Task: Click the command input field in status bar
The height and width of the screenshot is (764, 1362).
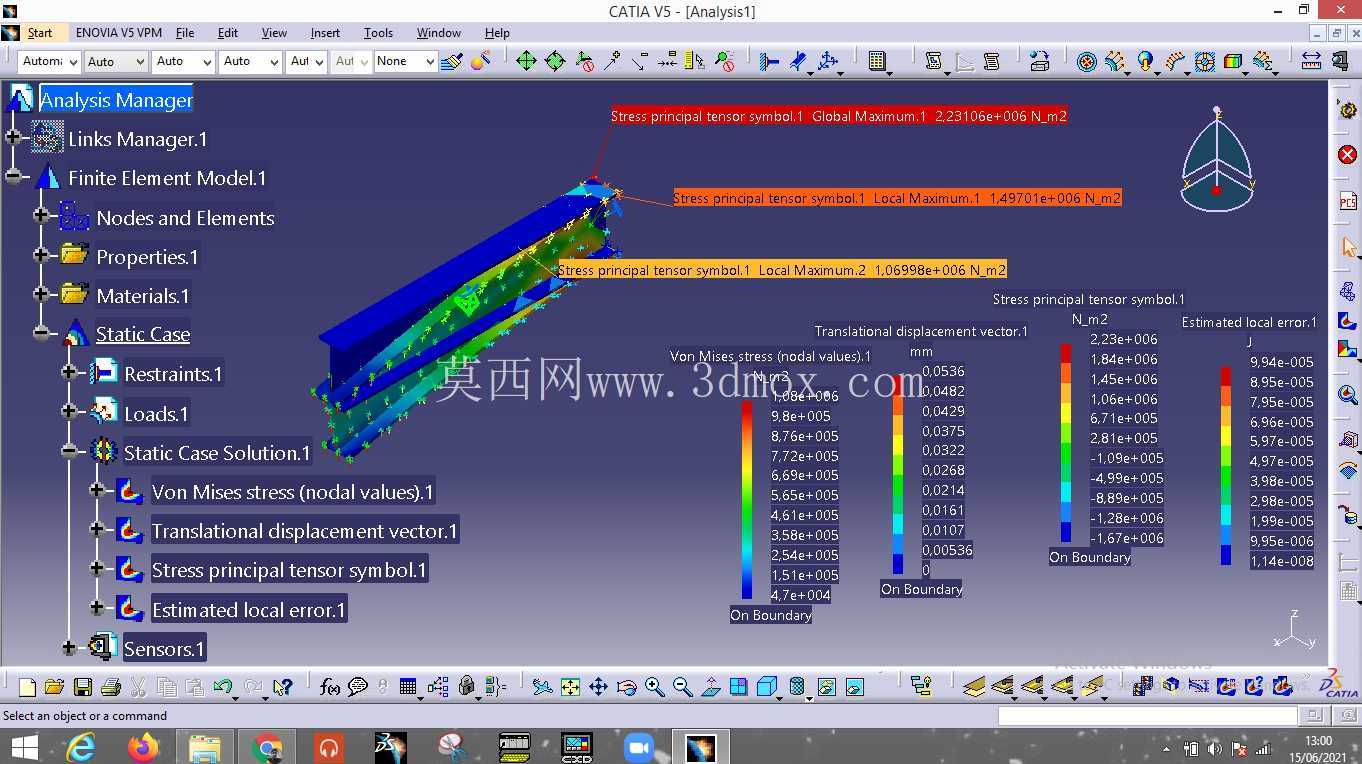Action: click(1148, 716)
